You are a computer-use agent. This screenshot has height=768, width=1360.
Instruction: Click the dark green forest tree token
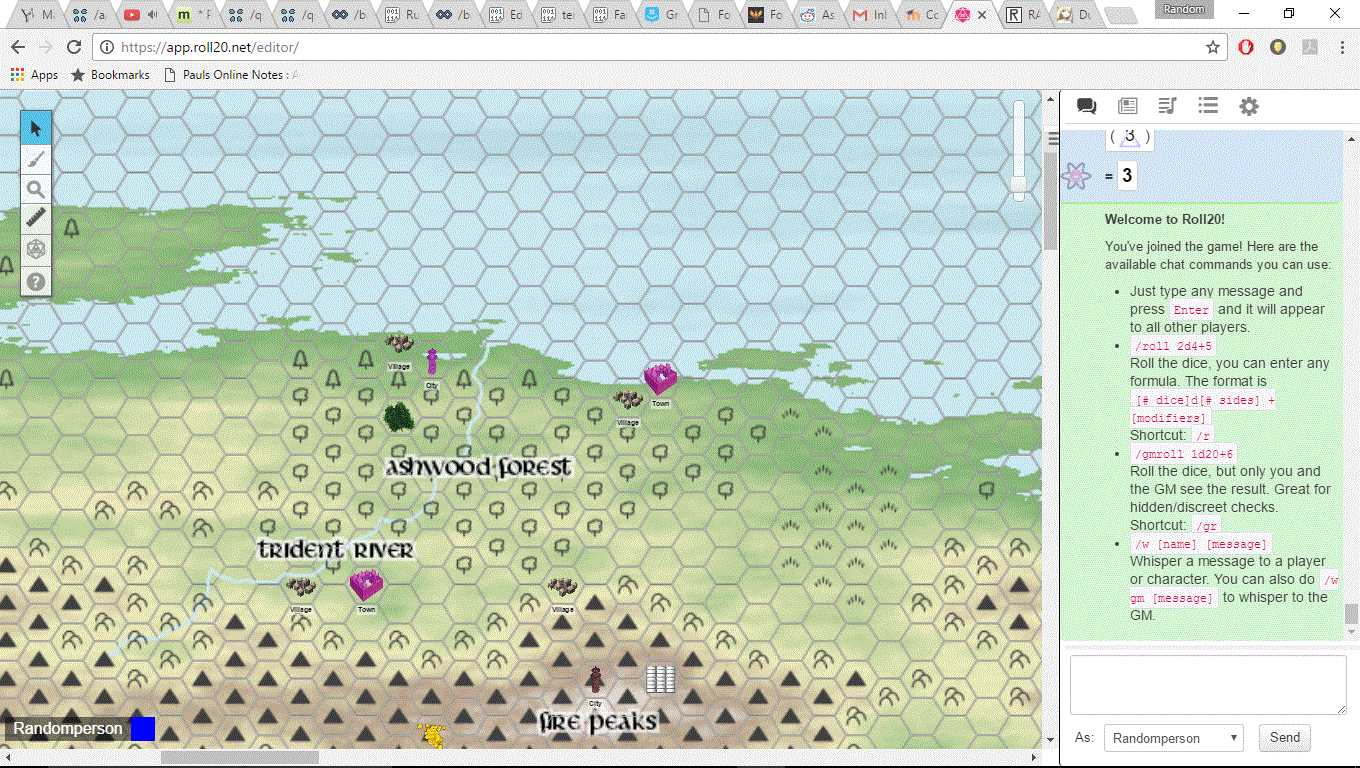[x=398, y=417]
